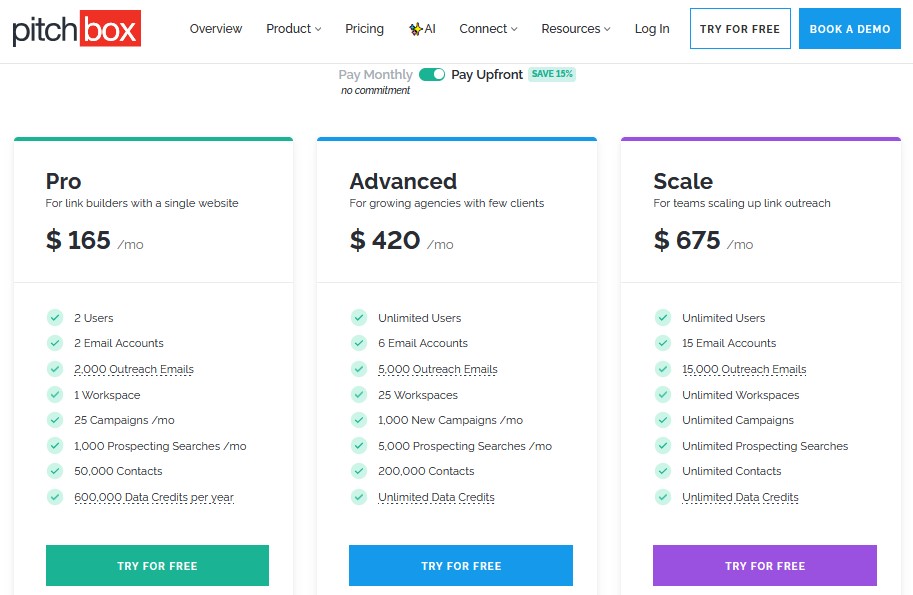Click Try For Free under the Pro plan
Viewport: 913px width, 595px height.
click(157, 565)
